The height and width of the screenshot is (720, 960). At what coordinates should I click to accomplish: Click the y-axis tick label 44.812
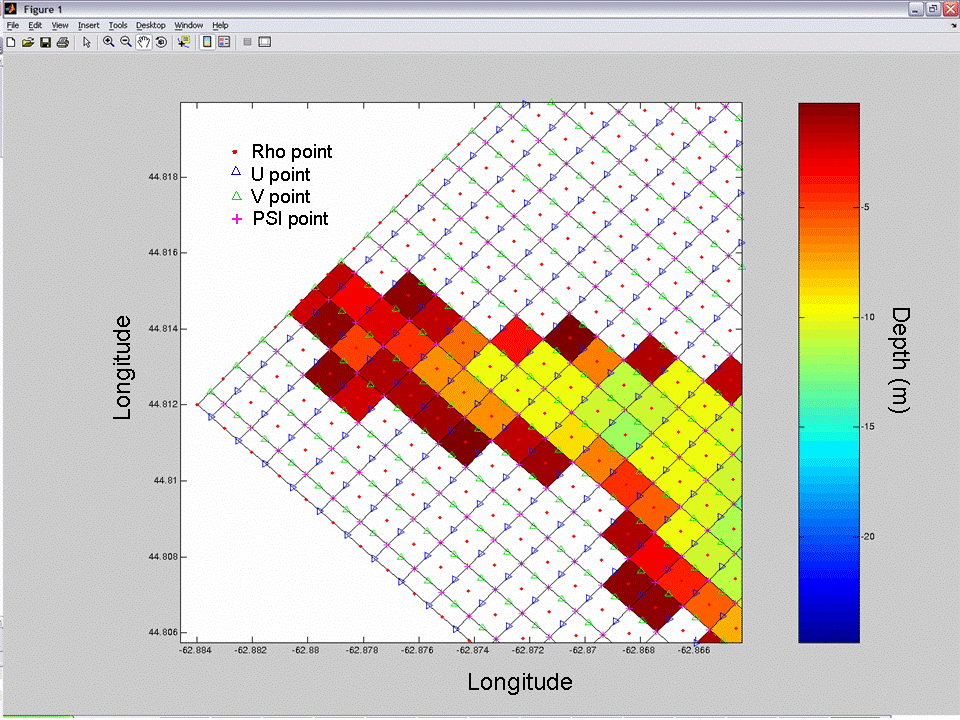click(163, 404)
